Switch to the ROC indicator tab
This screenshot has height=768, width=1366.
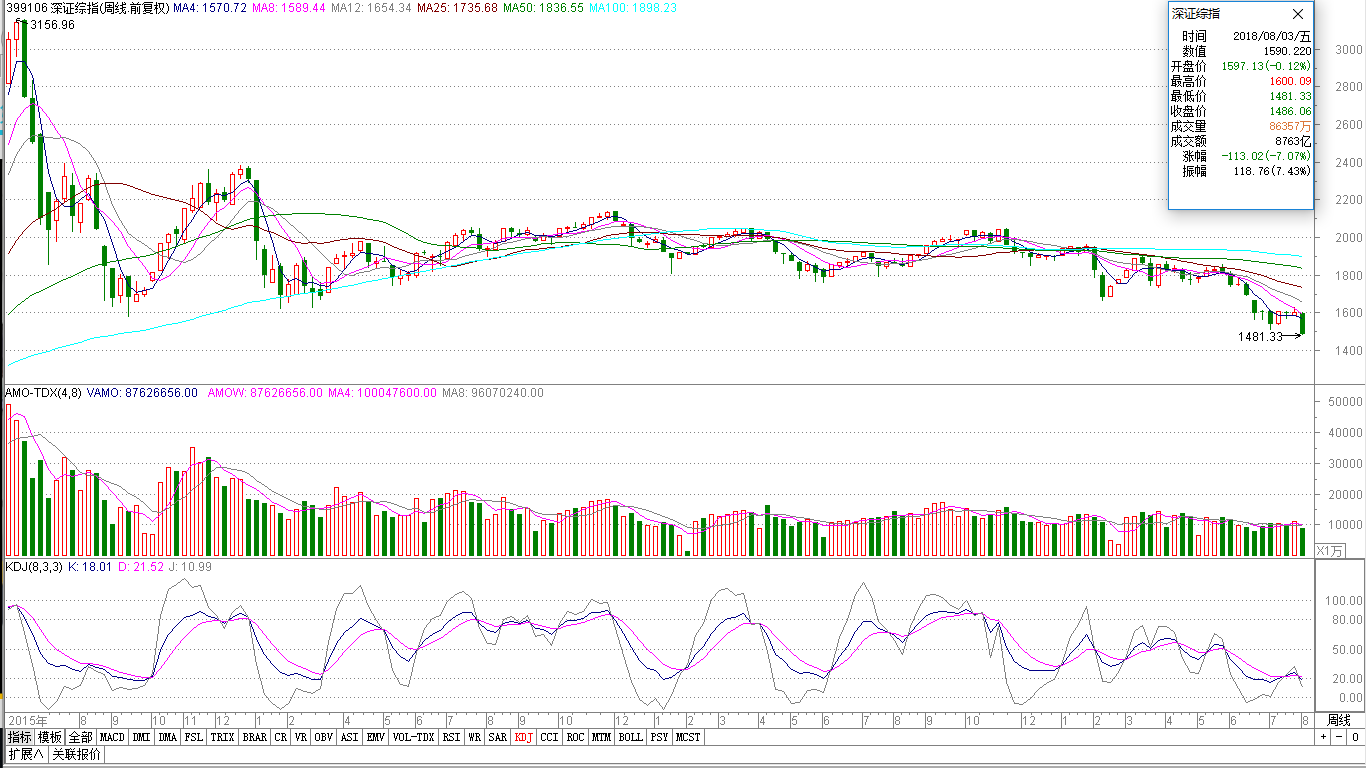click(575, 737)
